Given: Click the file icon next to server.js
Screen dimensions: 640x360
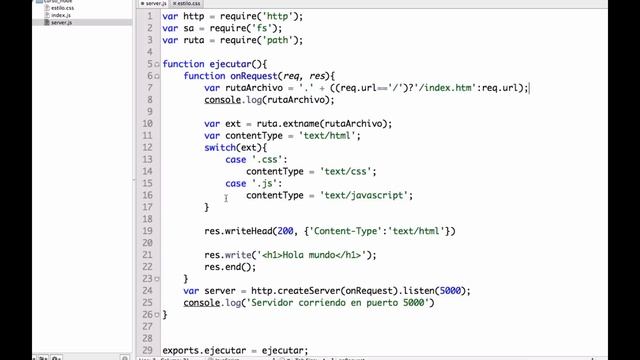Looking at the screenshot, I should pyautogui.click(x=47, y=22).
